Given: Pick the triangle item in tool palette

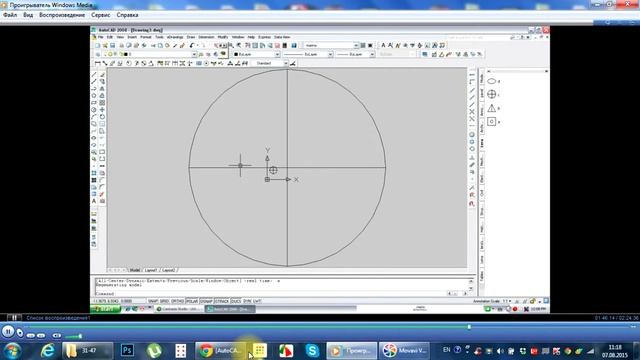Looking at the screenshot, I should coord(492,108).
